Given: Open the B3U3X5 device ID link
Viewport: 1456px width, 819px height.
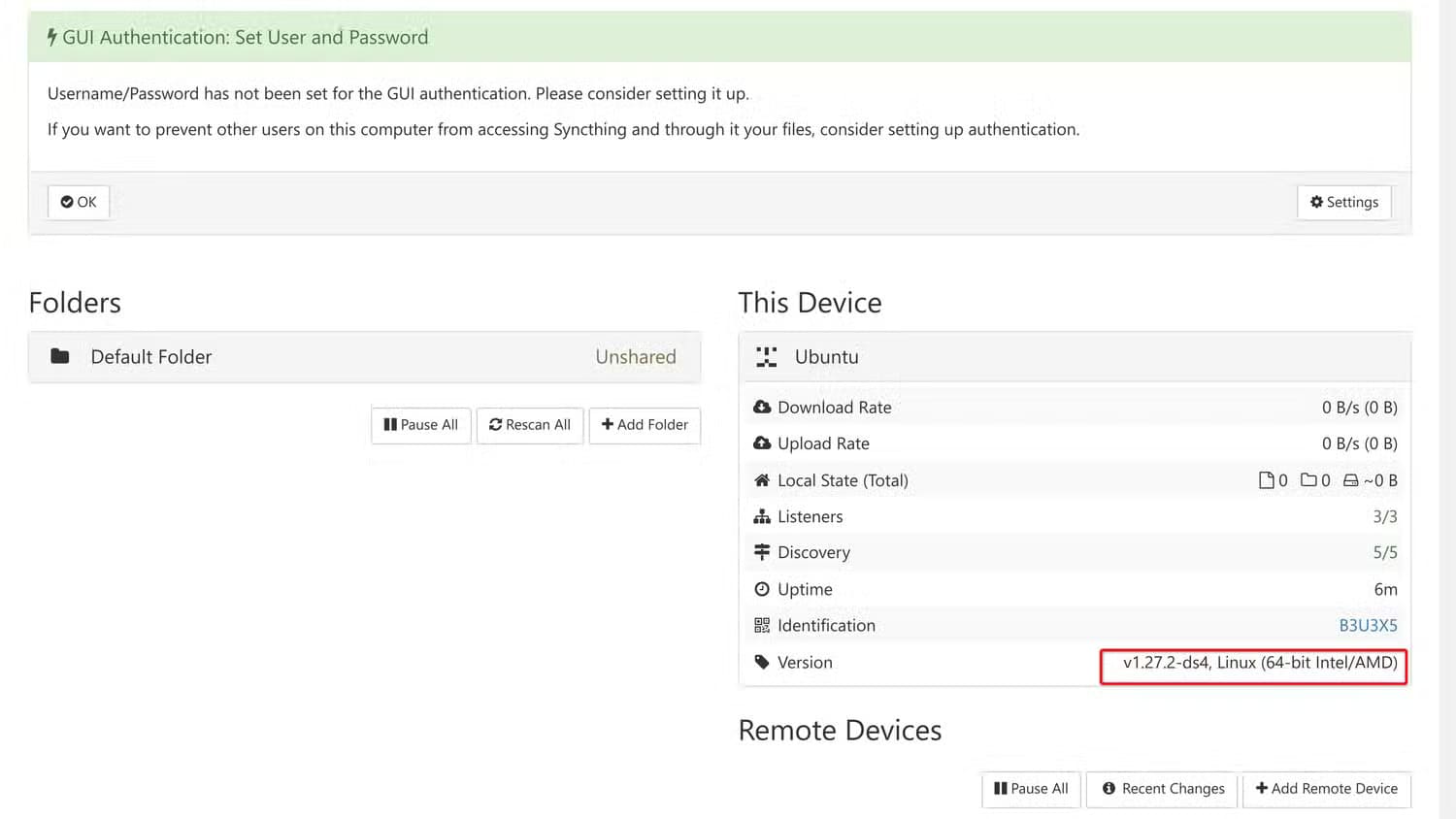Looking at the screenshot, I should point(1368,626).
